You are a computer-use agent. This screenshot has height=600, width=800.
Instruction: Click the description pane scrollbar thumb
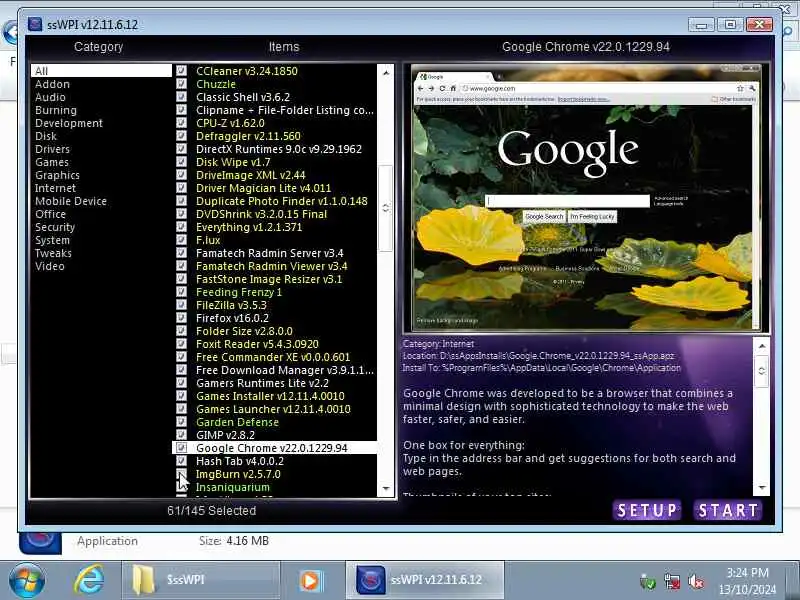coord(761,371)
